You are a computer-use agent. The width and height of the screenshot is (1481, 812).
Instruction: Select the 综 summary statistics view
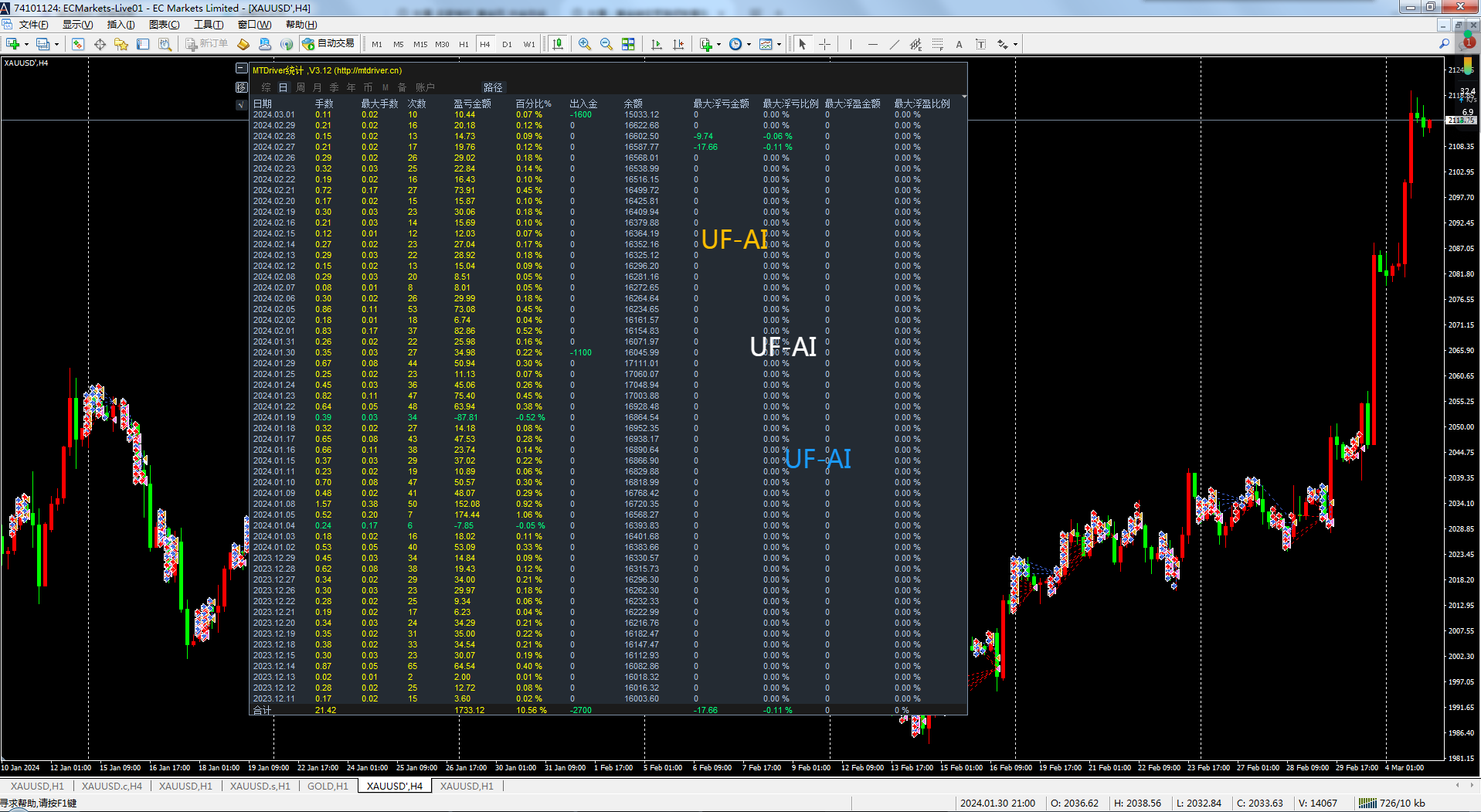[267, 87]
